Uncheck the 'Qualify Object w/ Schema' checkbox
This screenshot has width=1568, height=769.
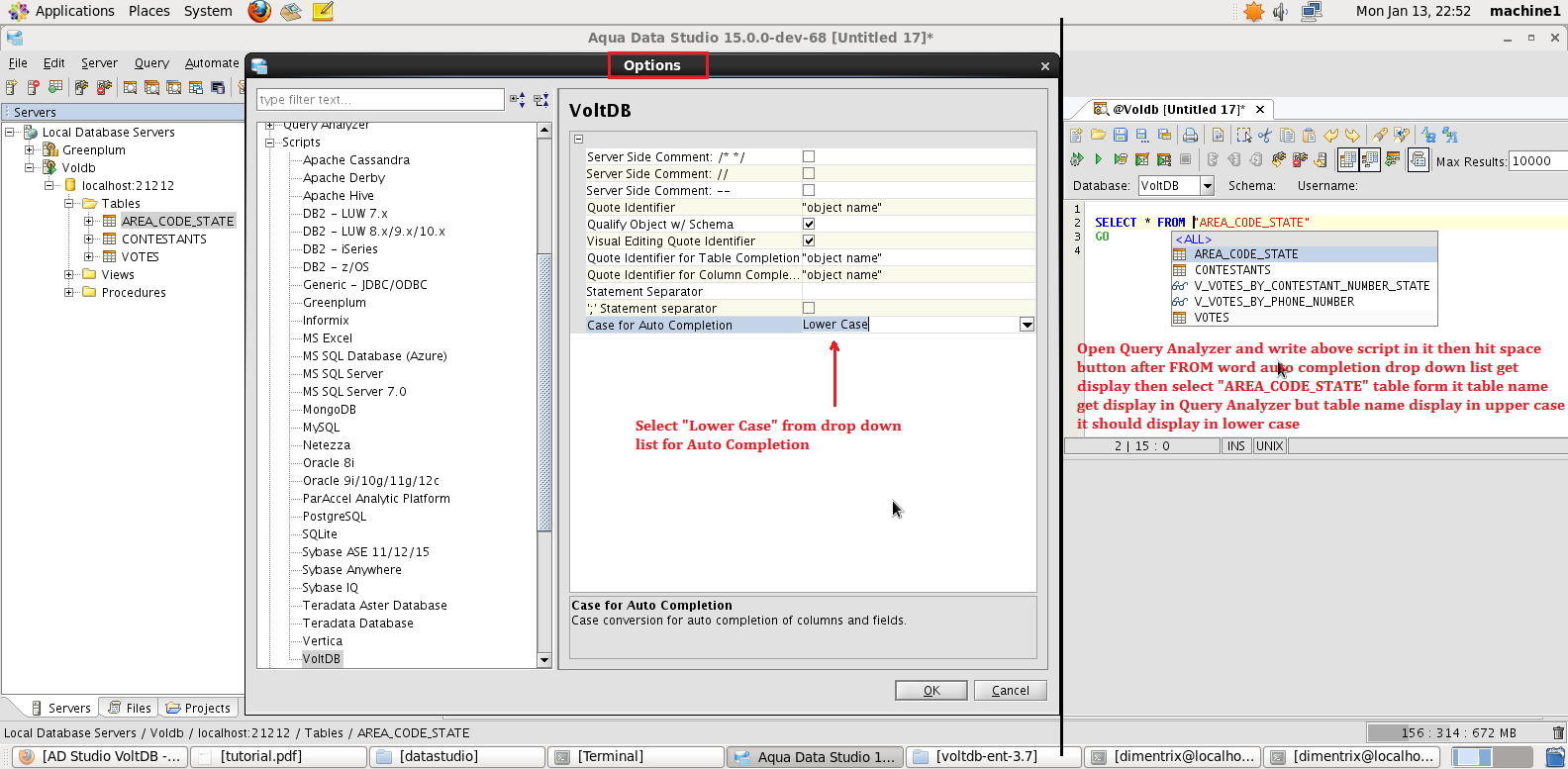pyautogui.click(x=809, y=224)
